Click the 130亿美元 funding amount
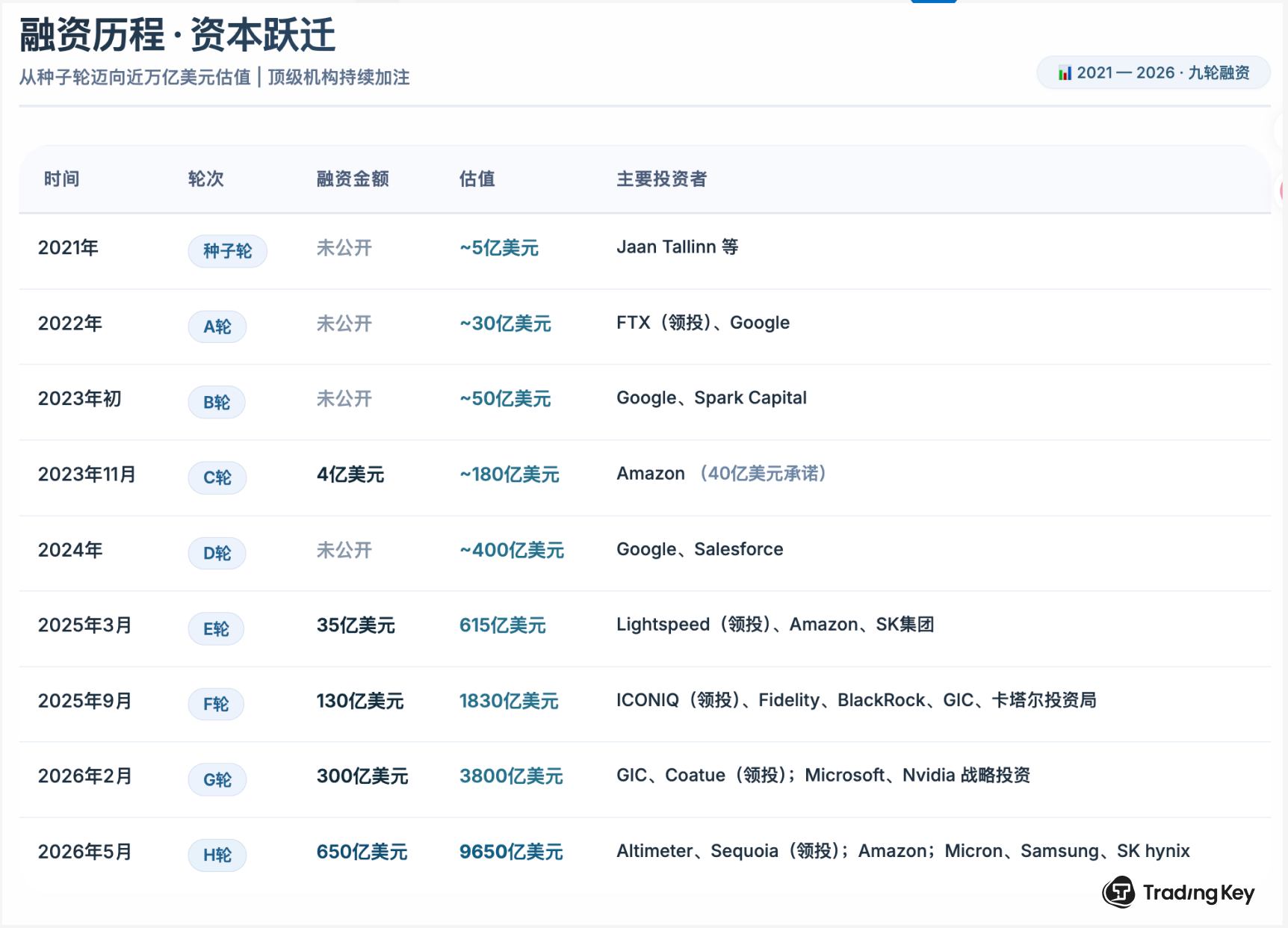Image resolution: width=1288 pixels, height=928 pixels. [360, 700]
